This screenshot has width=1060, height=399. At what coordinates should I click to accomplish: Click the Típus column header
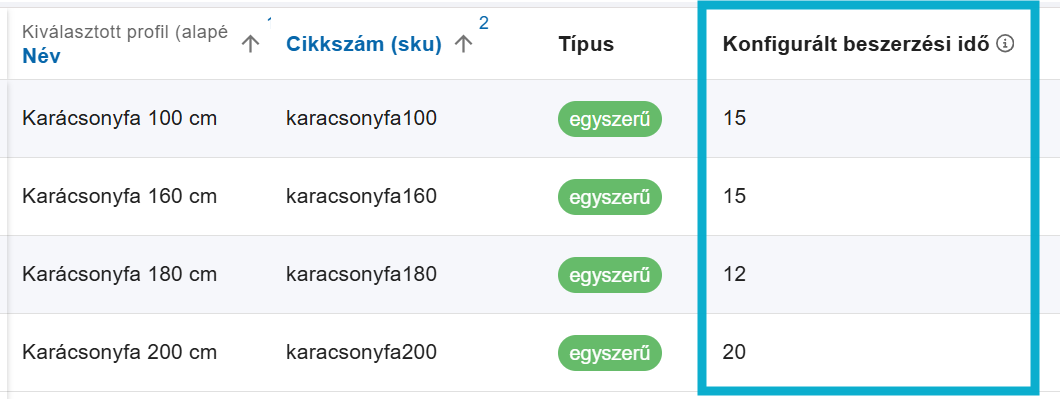pyautogui.click(x=586, y=45)
